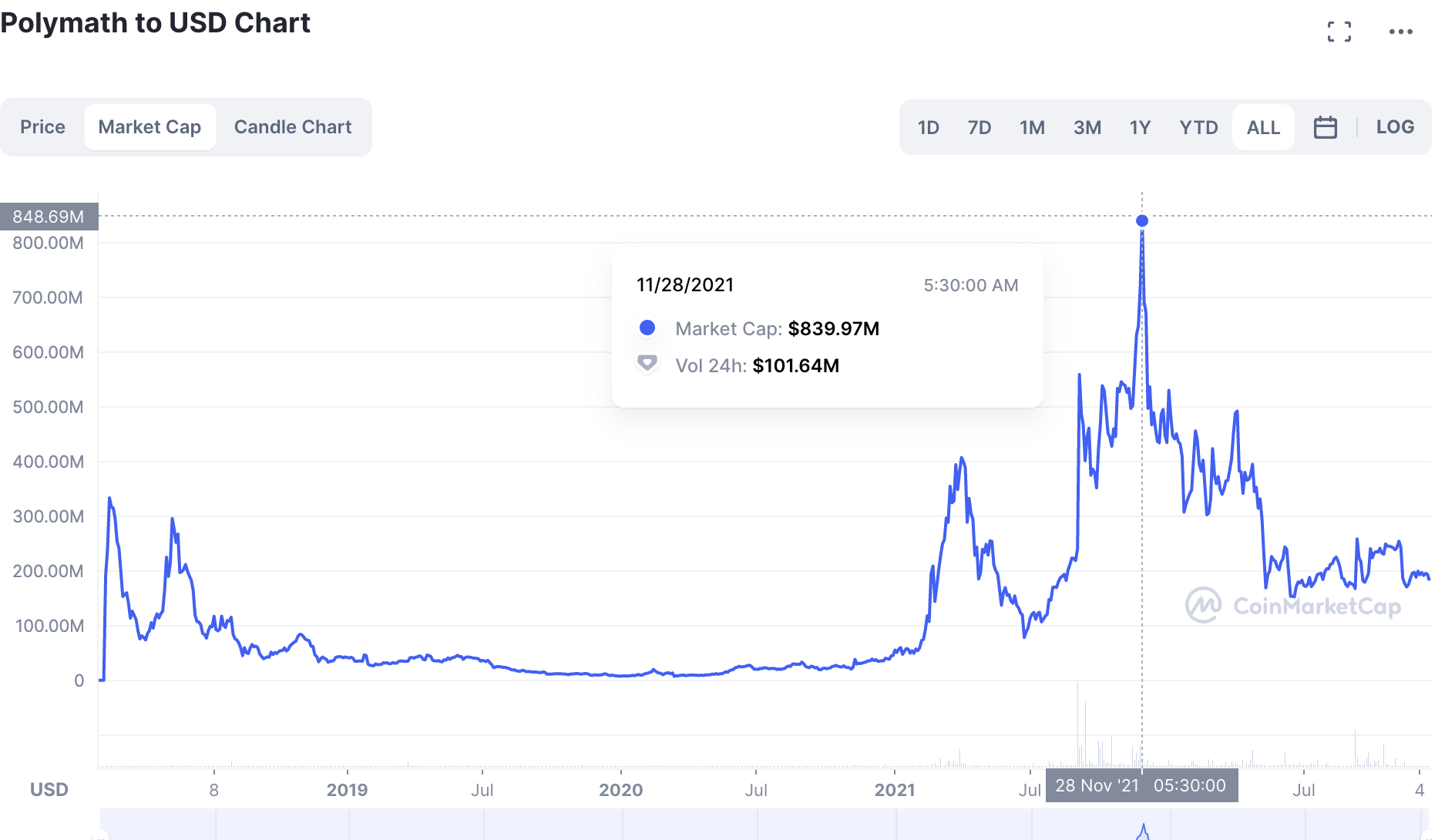This screenshot has height=840, width=1455.
Task: Switch to the Price tab
Action: (43, 127)
